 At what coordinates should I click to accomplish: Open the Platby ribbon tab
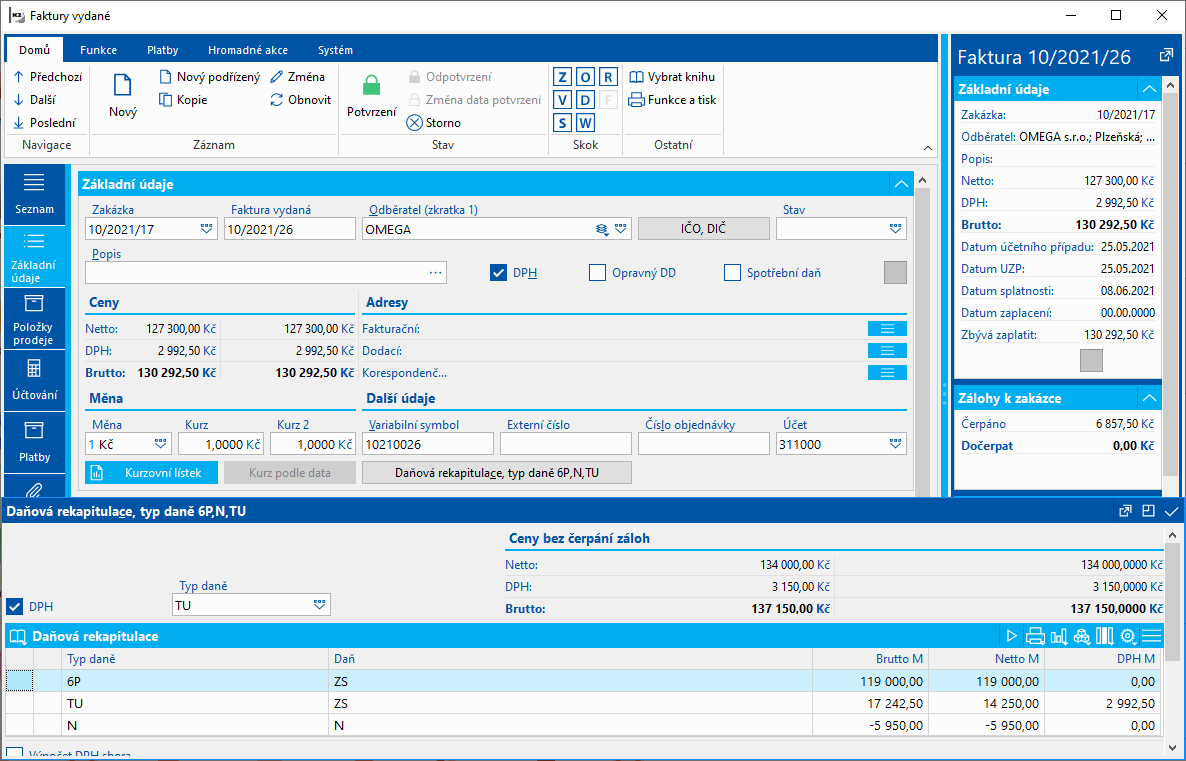[x=163, y=50]
